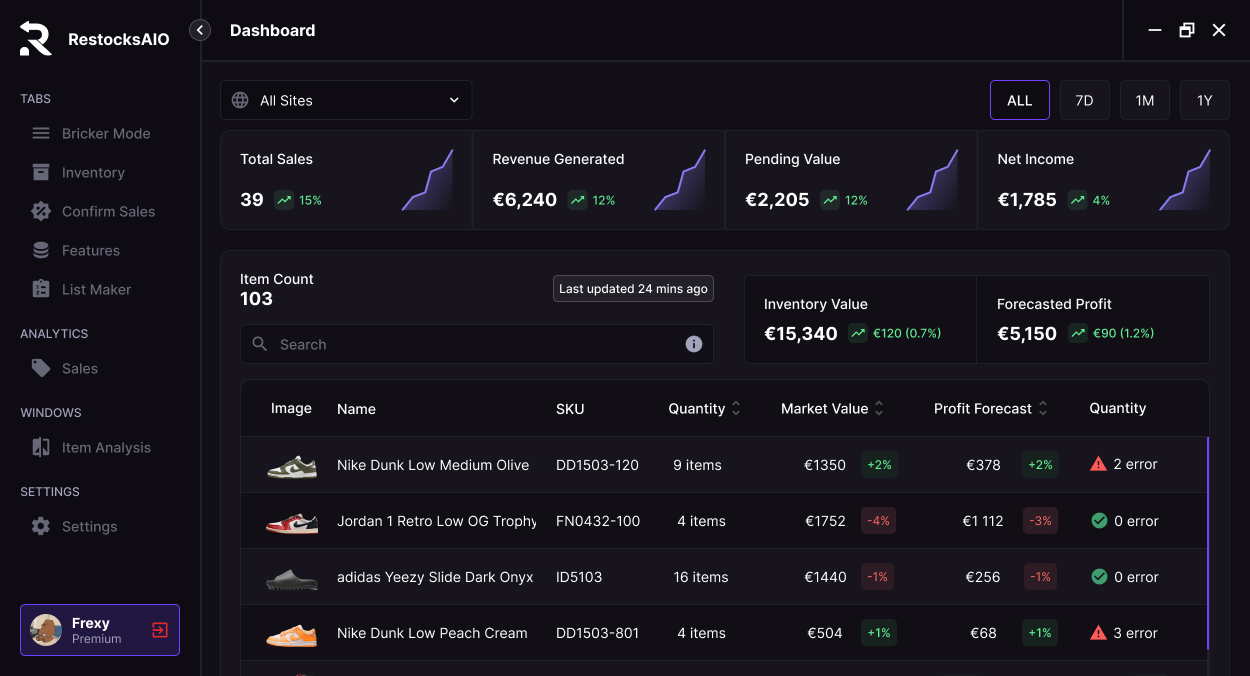Select the Bricker Mode tab icon
1250x676 pixels.
coord(40,133)
